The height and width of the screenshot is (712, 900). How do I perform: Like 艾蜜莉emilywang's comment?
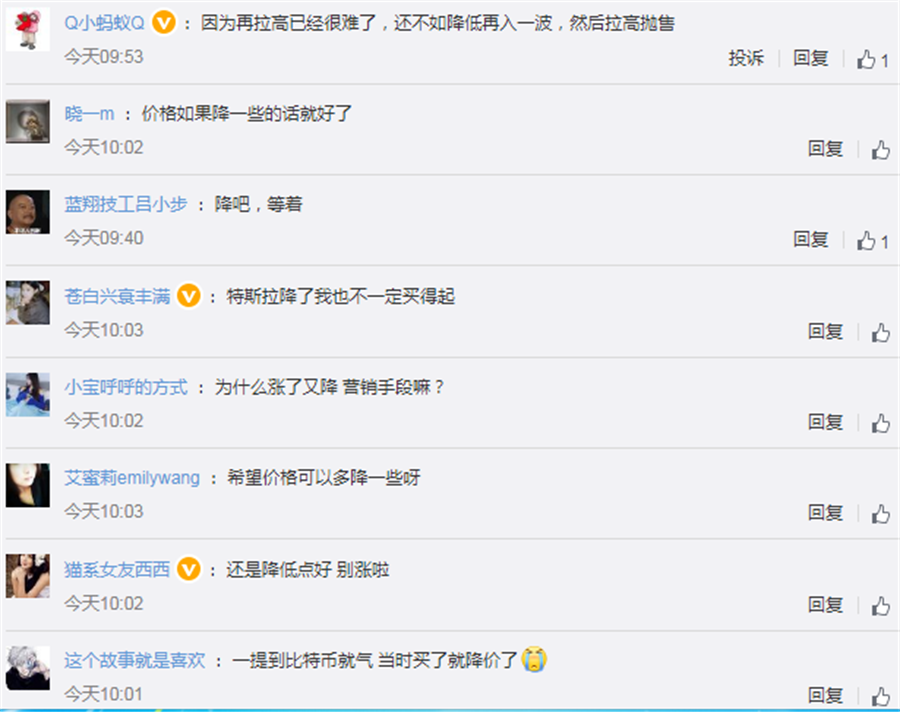click(x=881, y=514)
